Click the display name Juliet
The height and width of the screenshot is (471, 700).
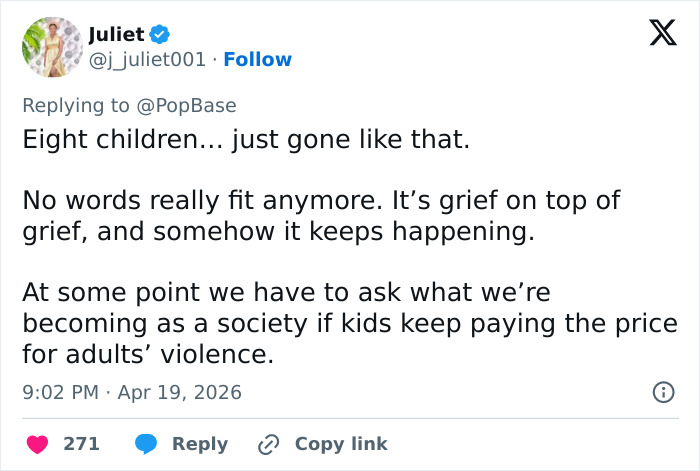coord(116,35)
